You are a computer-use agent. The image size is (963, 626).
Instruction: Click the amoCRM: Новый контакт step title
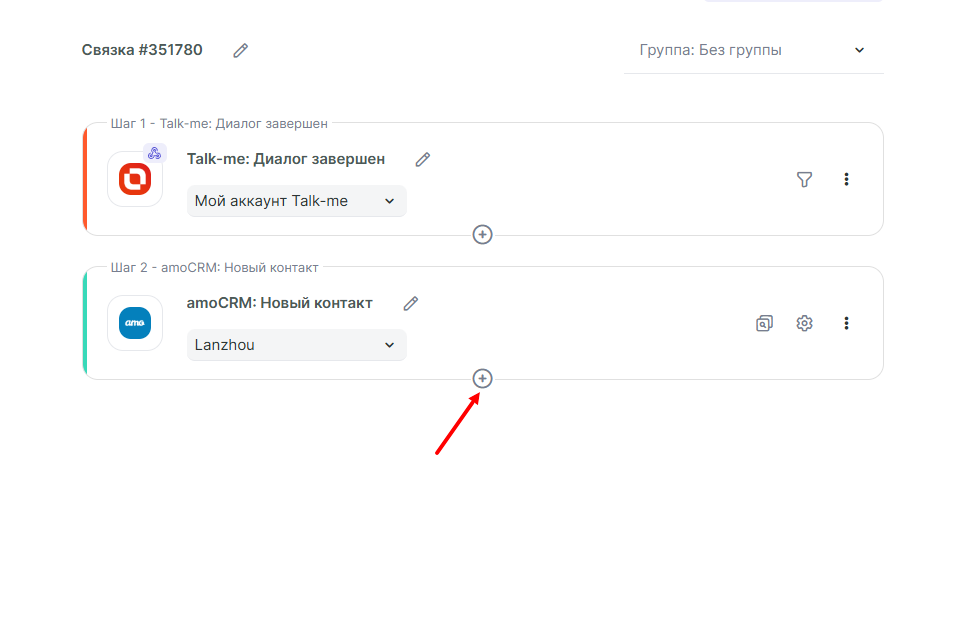[x=280, y=303]
